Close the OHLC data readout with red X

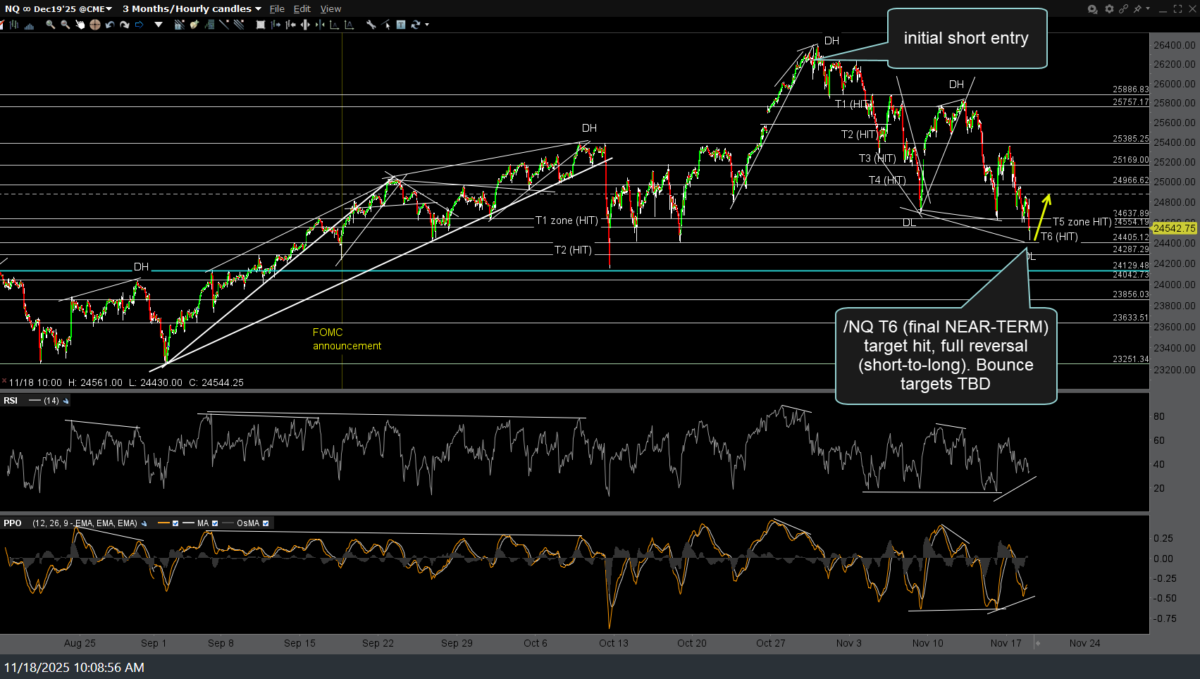(4, 381)
